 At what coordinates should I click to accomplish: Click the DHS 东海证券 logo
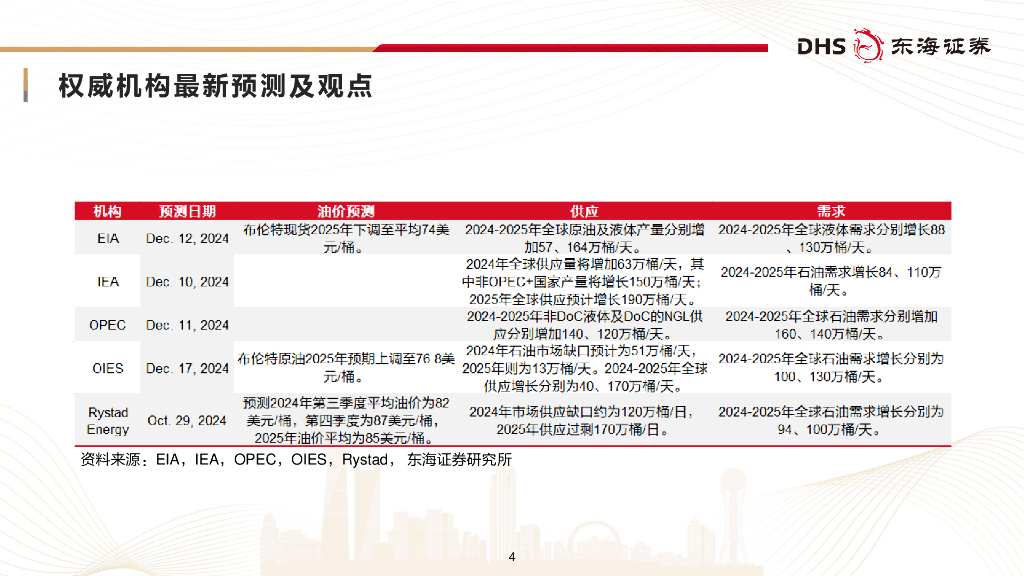pos(893,45)
